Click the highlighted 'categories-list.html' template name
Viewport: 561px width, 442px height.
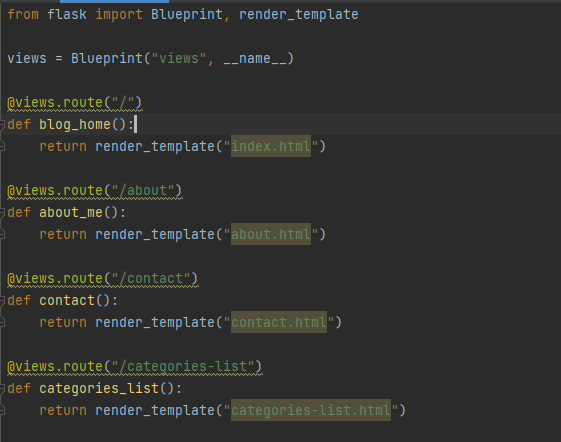click(311, 411)
